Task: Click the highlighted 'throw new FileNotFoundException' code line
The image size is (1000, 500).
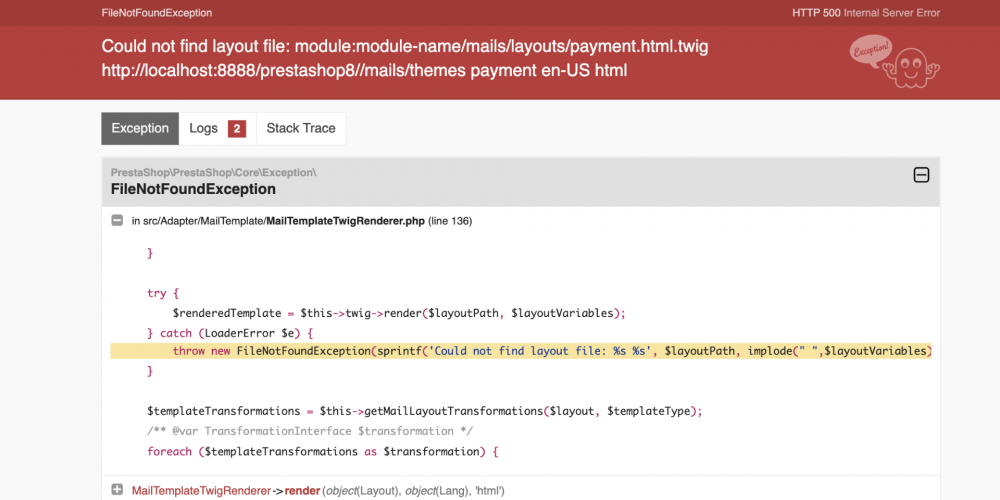Action: pos(520,351)
